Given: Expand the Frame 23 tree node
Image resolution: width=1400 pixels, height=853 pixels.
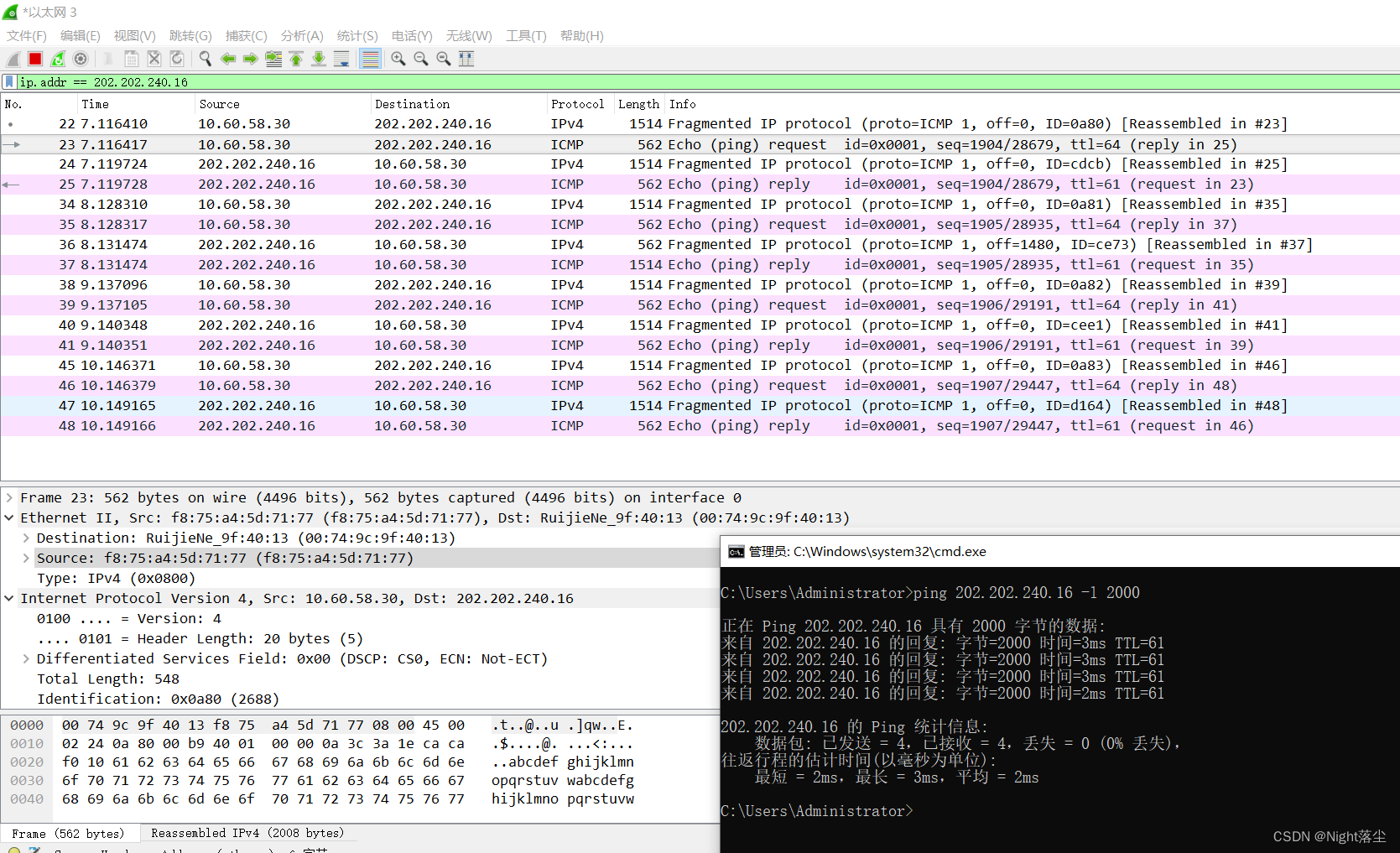Looking at the screenshot, I should pyautogui.click(x=9, y=497).
